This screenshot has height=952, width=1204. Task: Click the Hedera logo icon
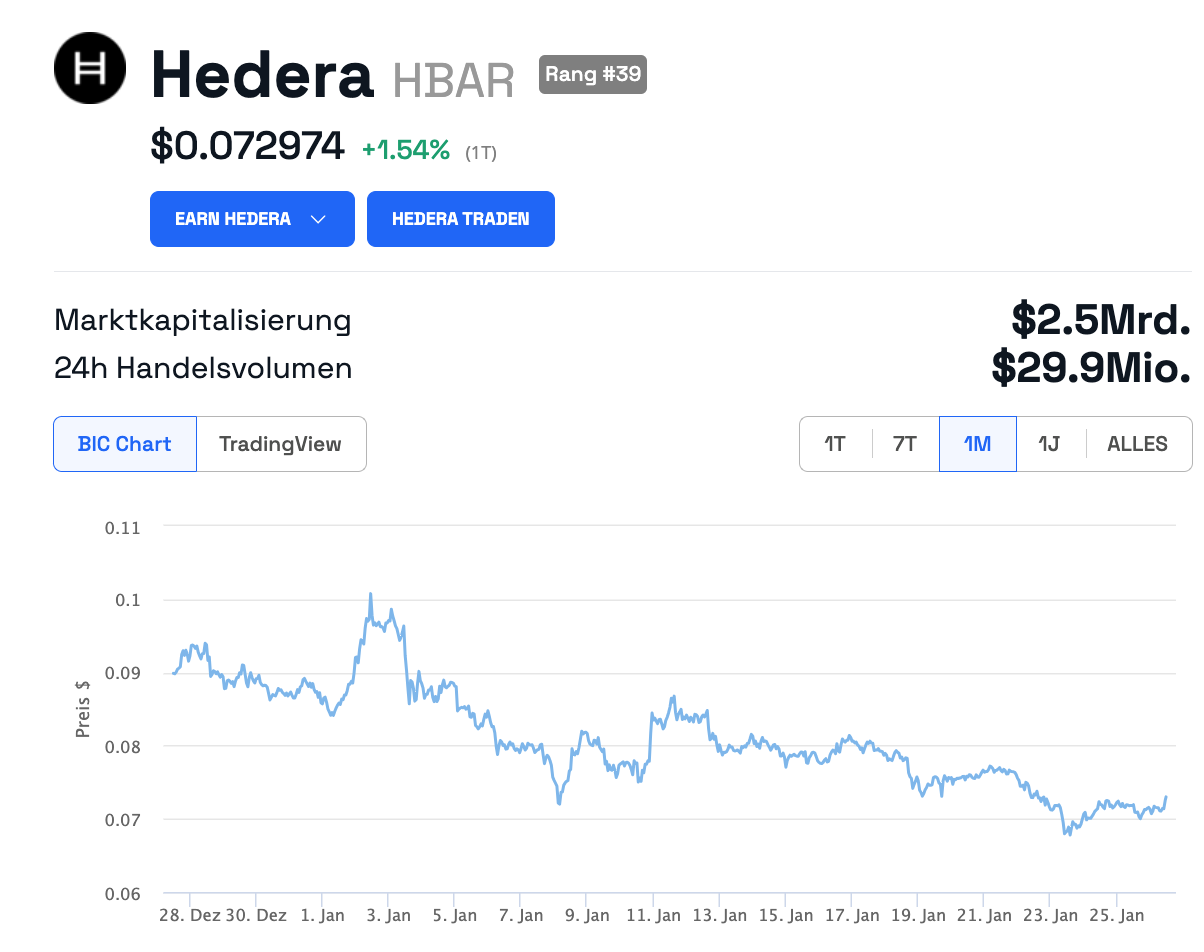(x=90, y=68)
